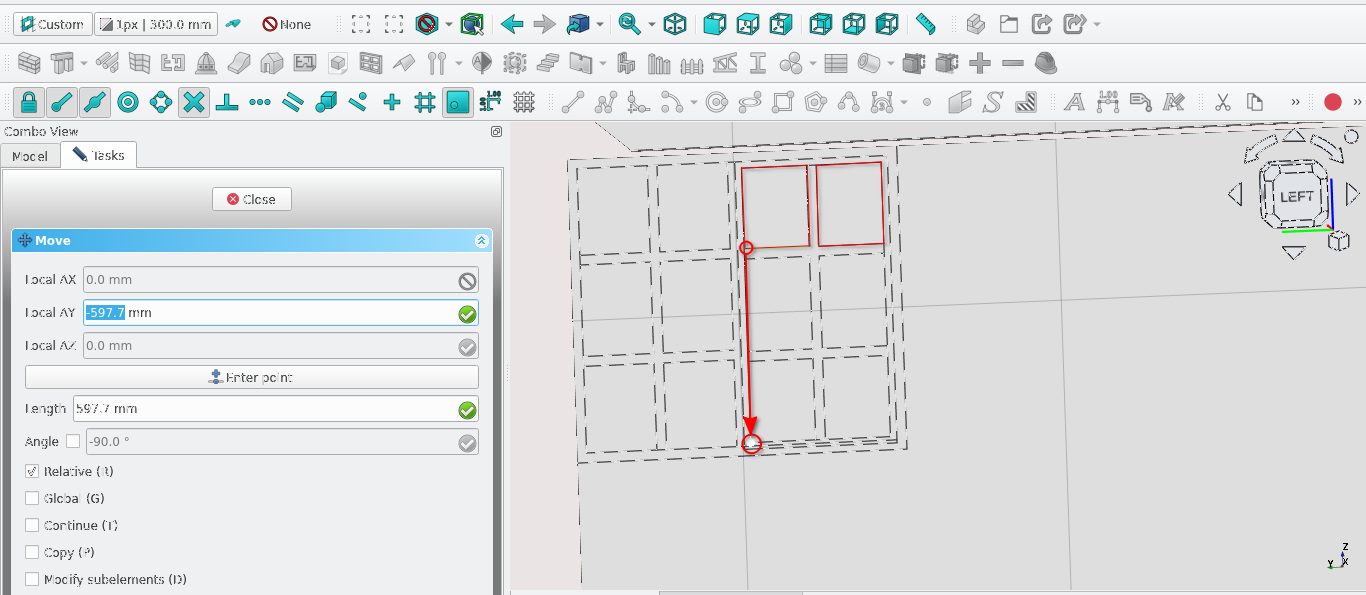Image resolution: width=1366 pixels, height=595 pixels.
Task: Tick the Angle lock checkbox
Action: [73, 442]
